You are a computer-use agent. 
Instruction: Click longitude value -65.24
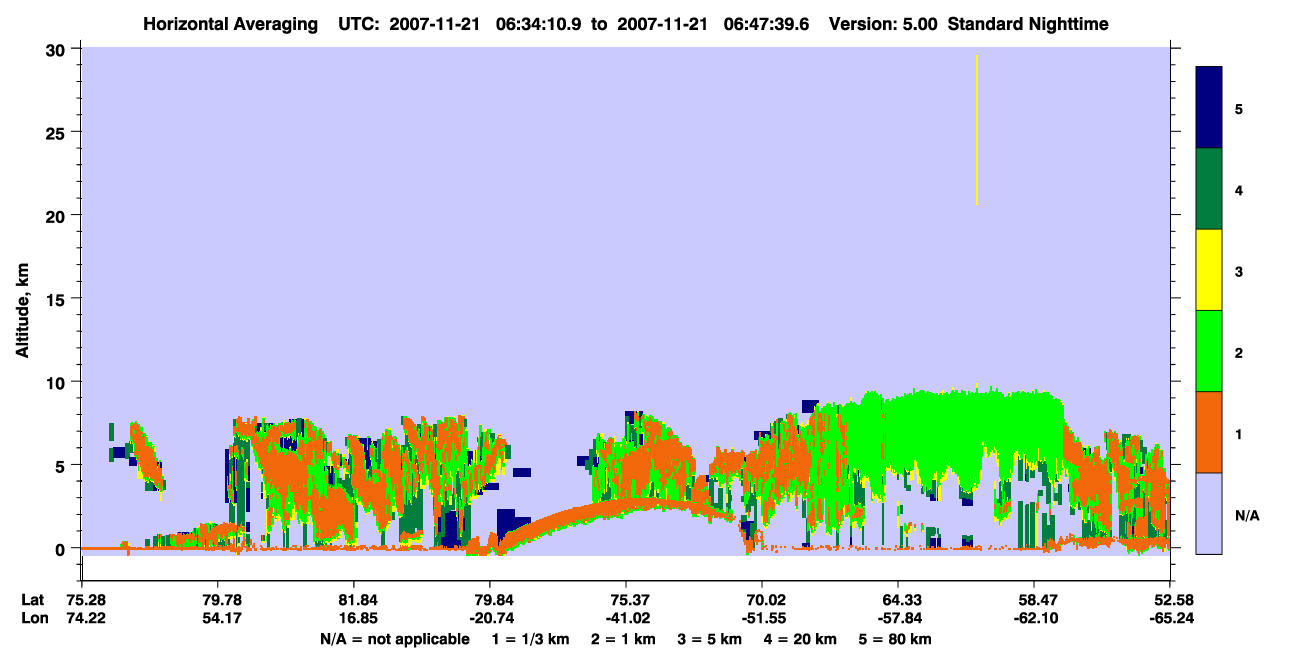coord(1170,619)
